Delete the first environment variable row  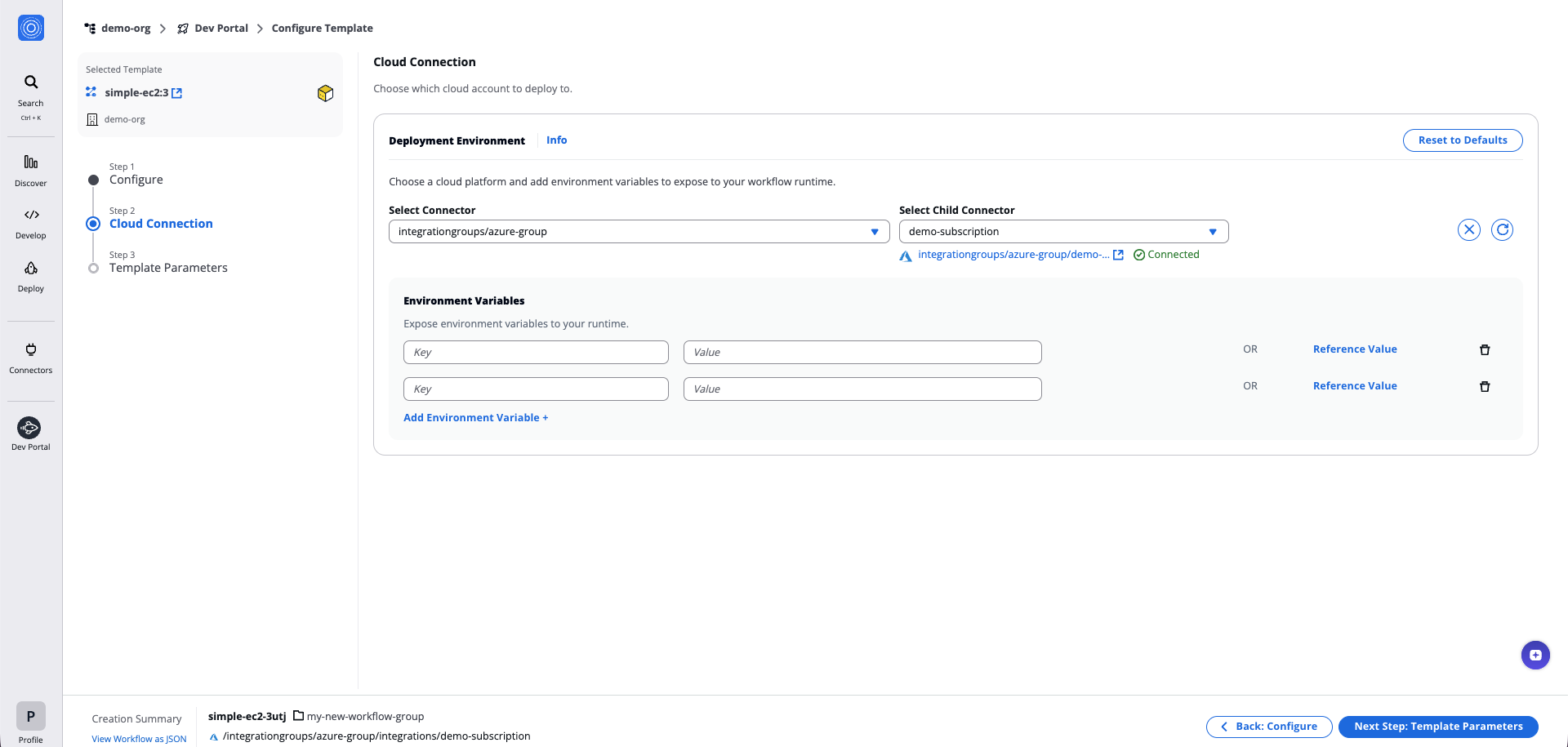pyautogui.click(x=1485, y=349)
